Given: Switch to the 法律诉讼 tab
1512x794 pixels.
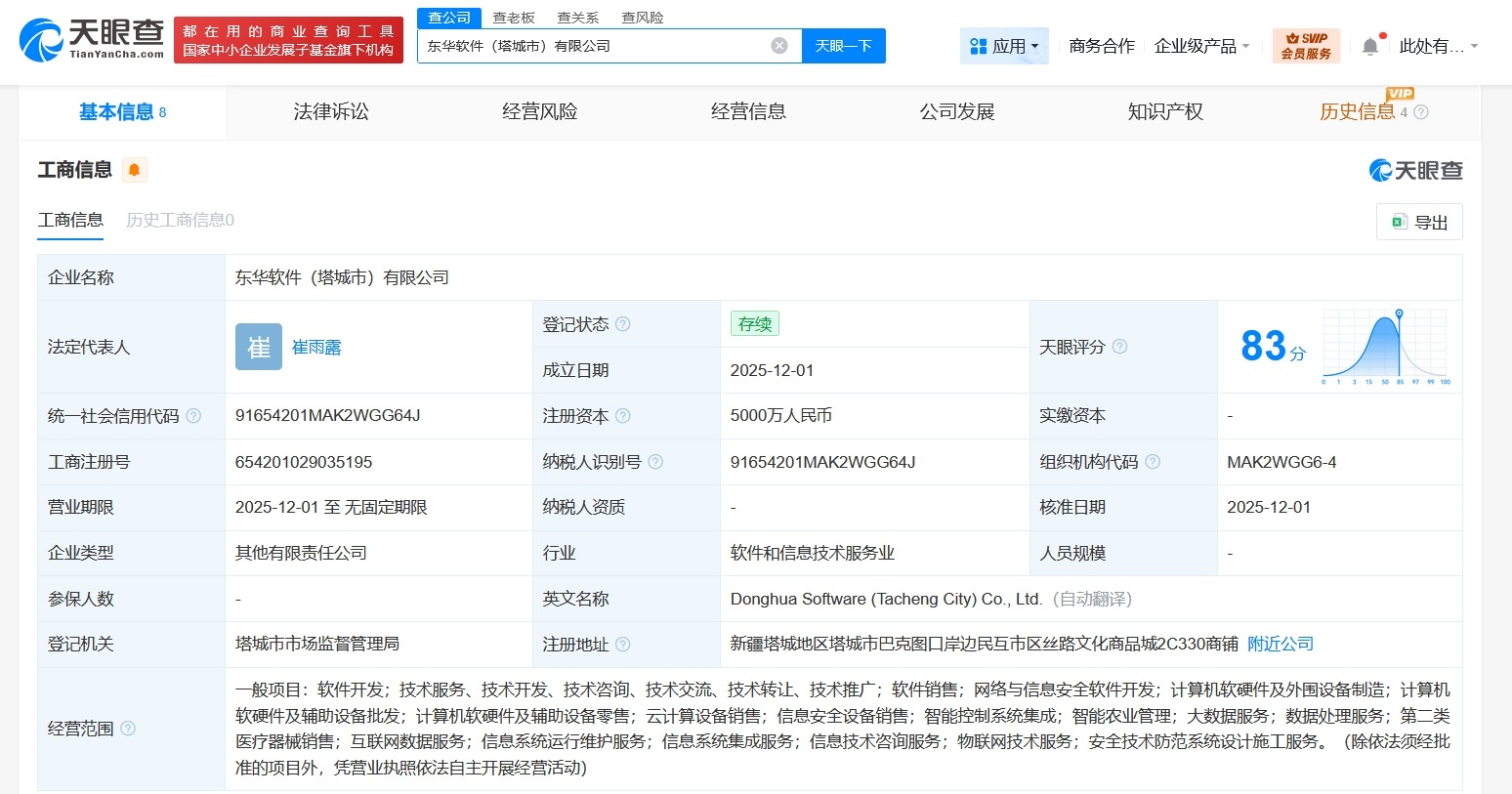Looking at the screenshot, I should [330, 111].
